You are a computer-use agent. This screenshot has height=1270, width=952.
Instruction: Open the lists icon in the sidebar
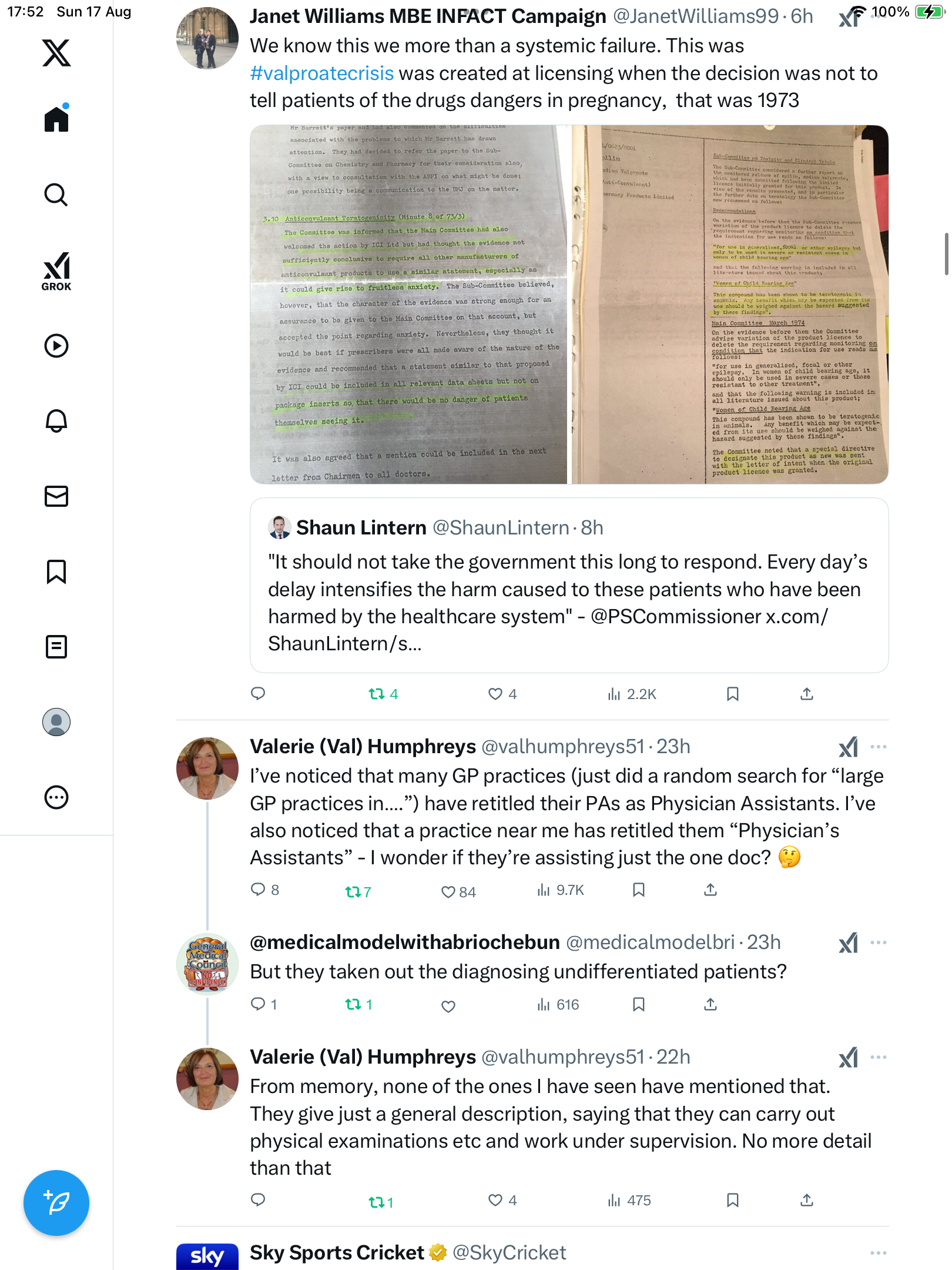point(56,647)
